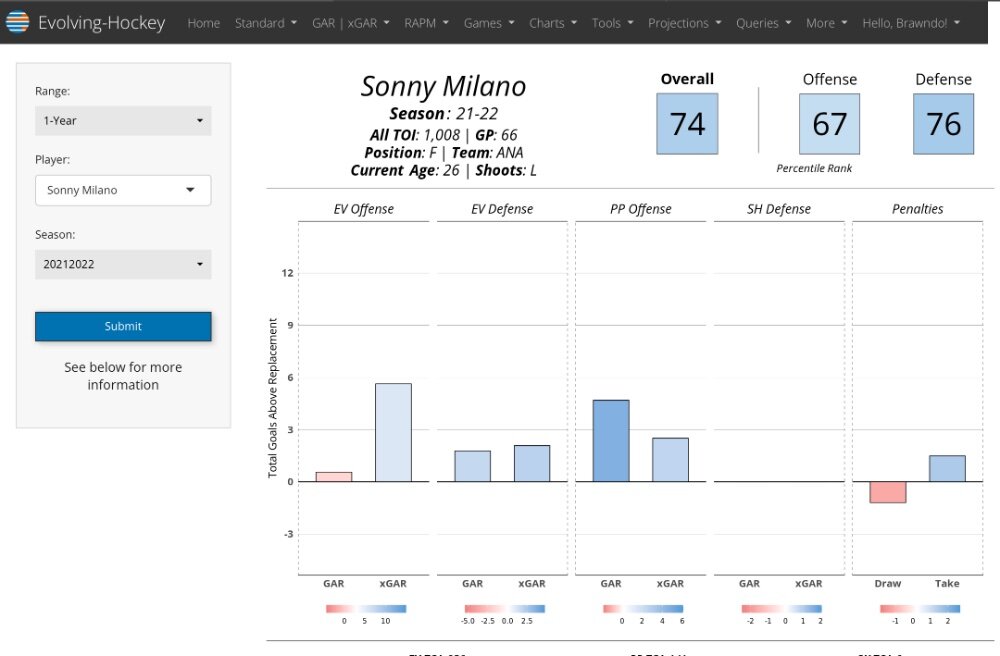Open the Evolving-Hockey brand link

(x=101, y=23)
